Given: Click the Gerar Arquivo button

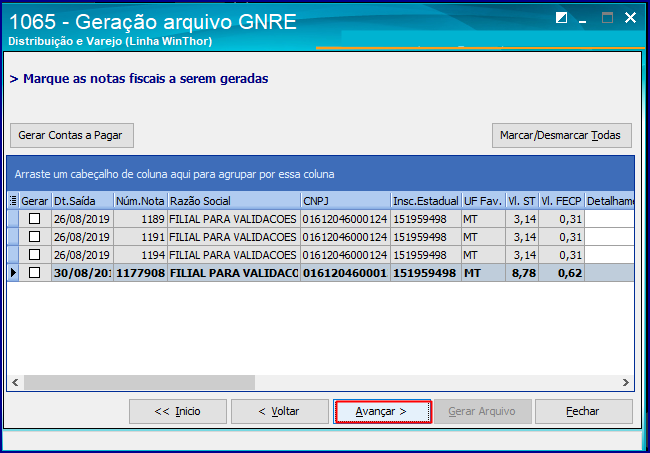Looking at the screenshot, I should [483, 411].
